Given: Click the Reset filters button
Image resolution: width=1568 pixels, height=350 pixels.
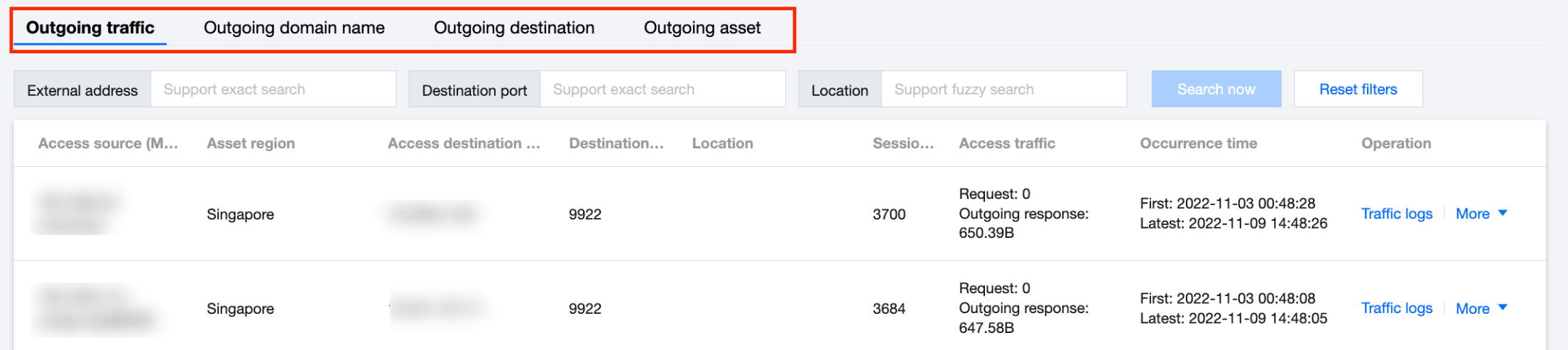Looking at the screenshot, I should coord(1358,89).
